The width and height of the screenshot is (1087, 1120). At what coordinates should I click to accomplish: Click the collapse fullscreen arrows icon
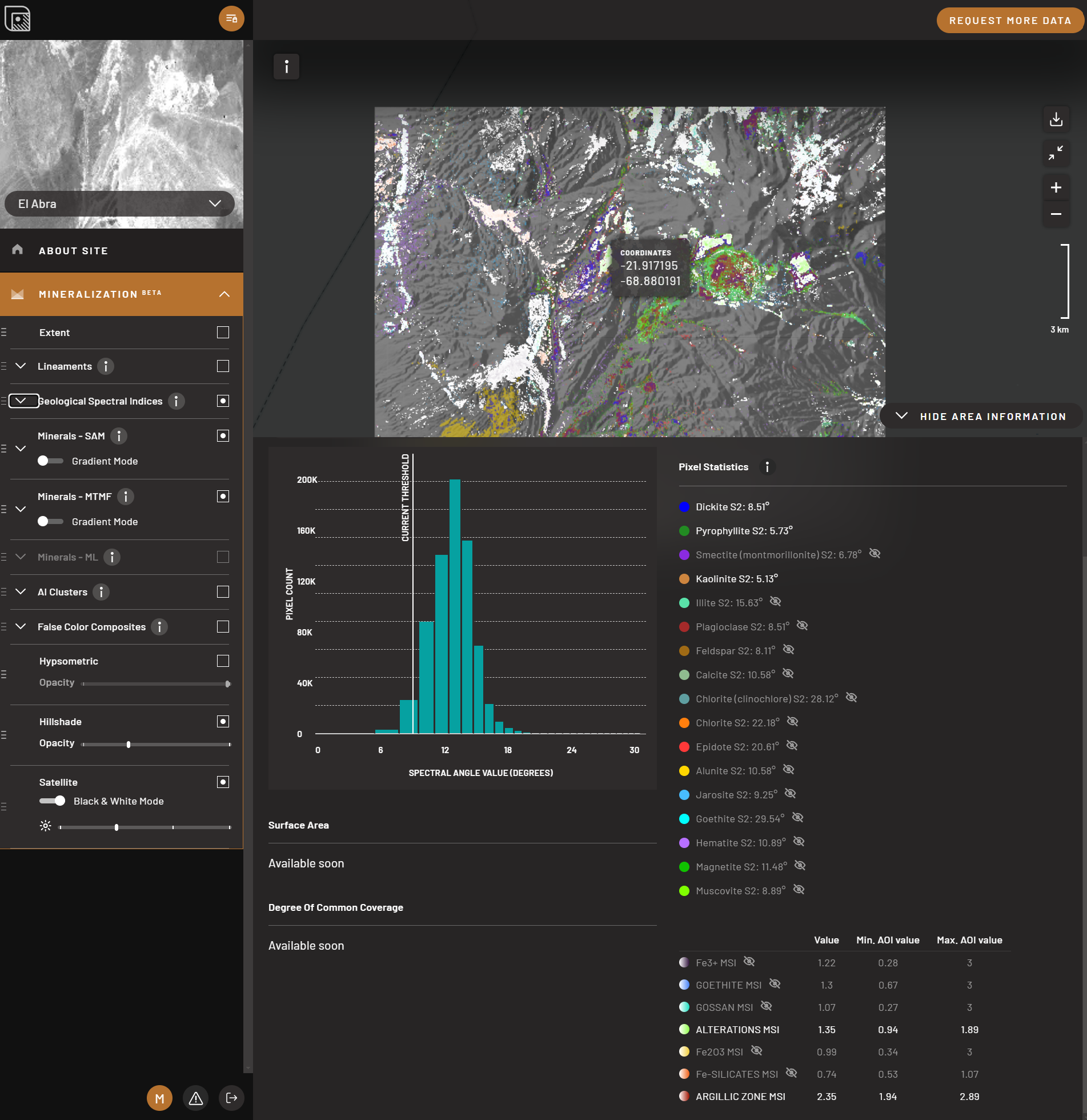(x=1056, y=153)
